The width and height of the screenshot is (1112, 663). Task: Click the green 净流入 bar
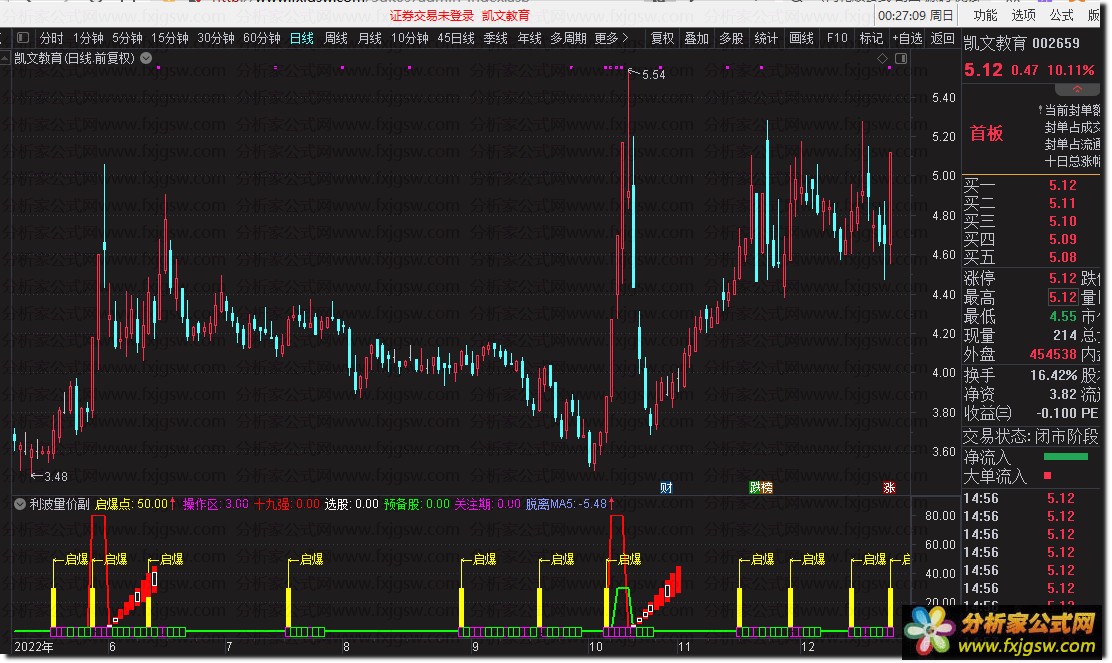tap(1066, 457)
